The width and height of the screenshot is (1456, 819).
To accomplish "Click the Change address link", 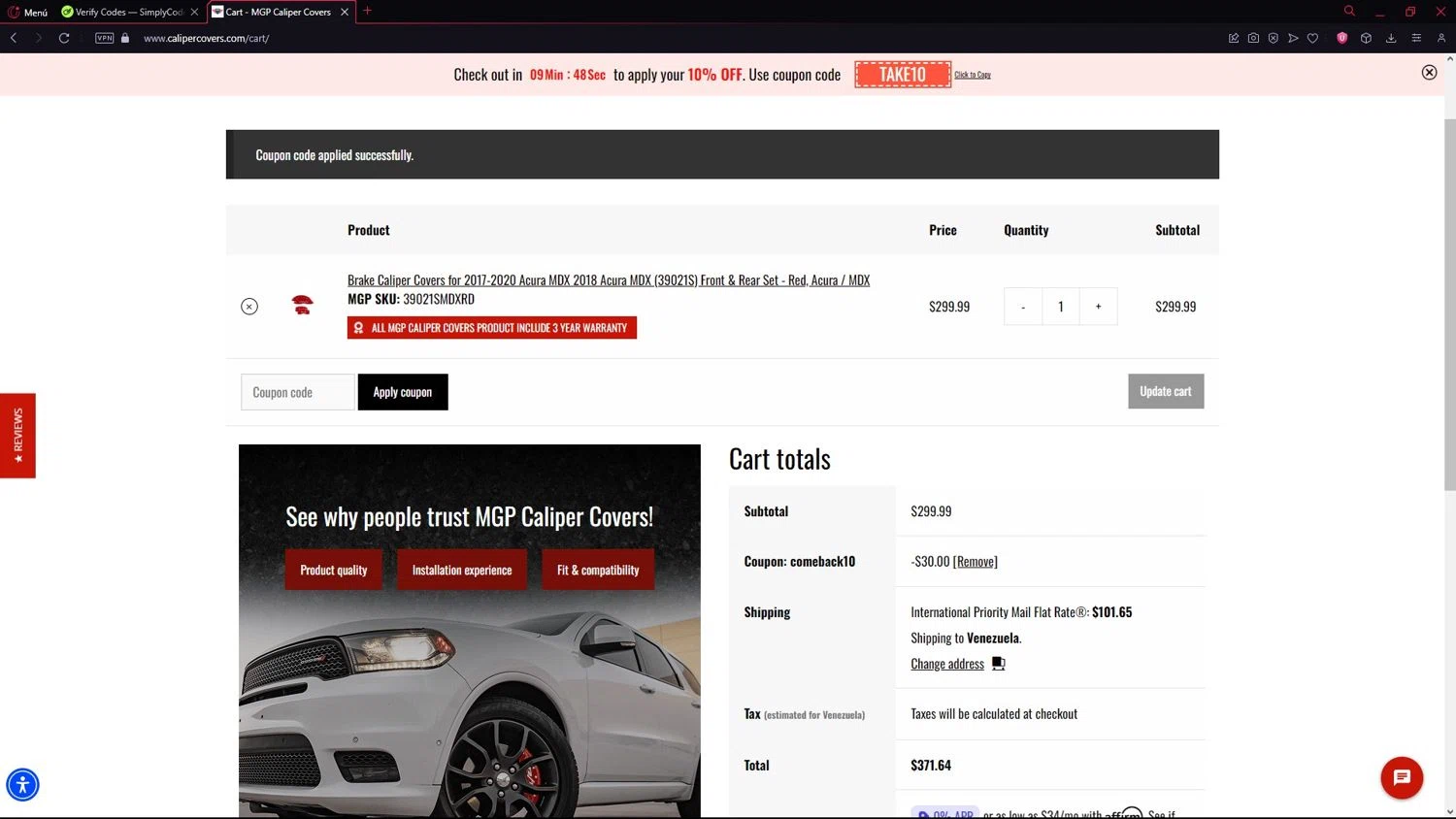I will [x=947, y=664].
